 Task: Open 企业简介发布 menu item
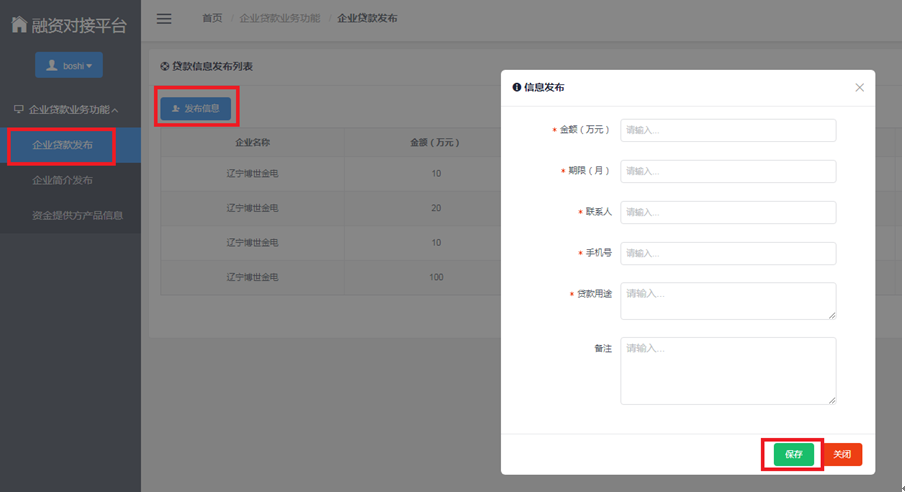coord(62,181)
